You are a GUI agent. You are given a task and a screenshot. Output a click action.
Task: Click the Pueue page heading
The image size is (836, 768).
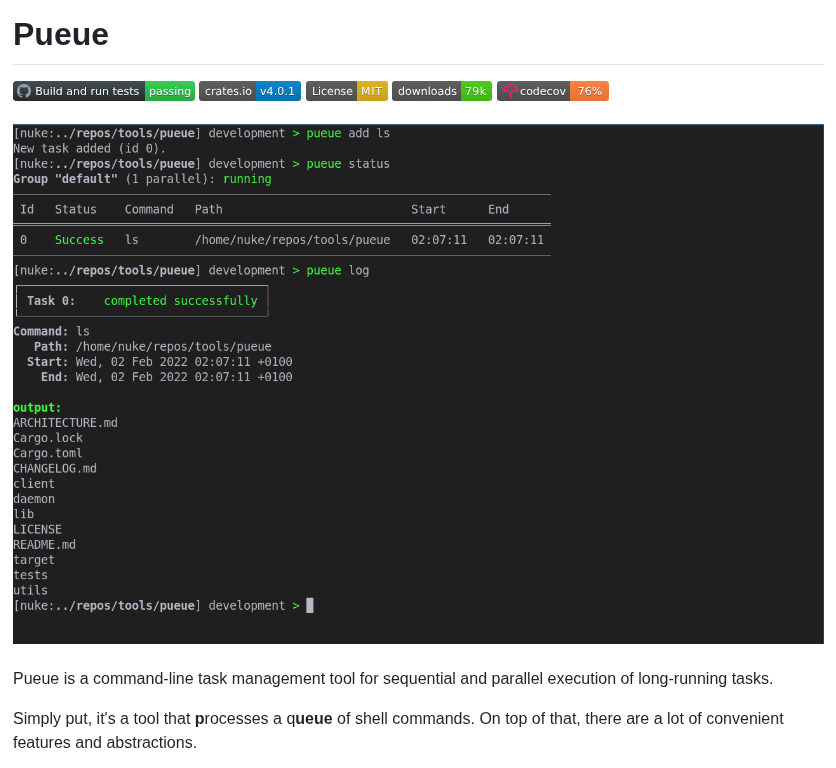(61, 35)
